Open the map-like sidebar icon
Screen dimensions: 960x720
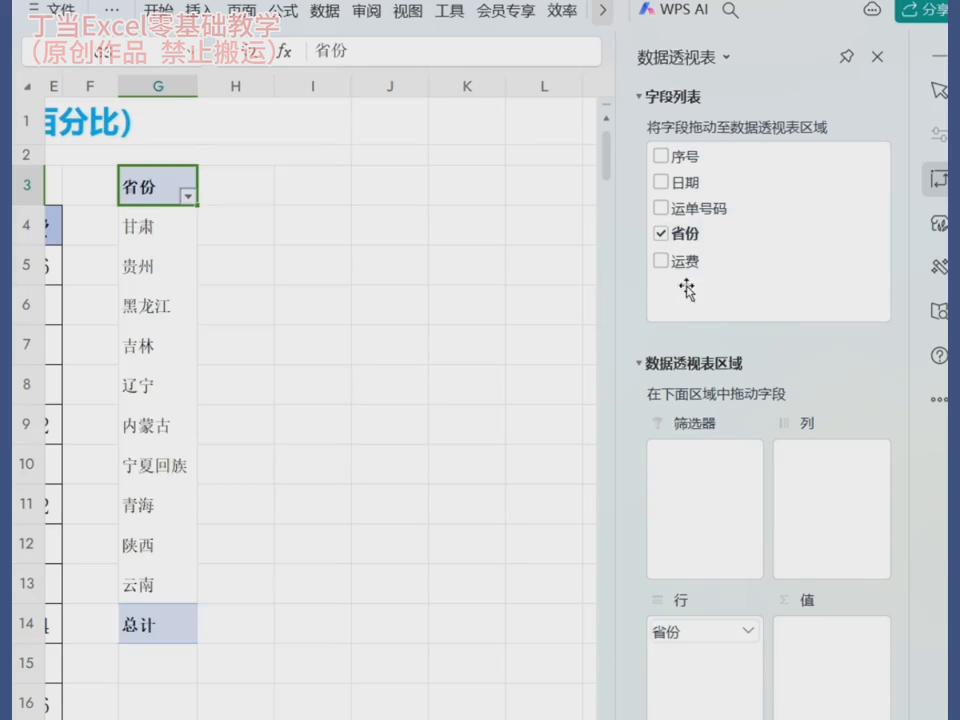[939, 311]
